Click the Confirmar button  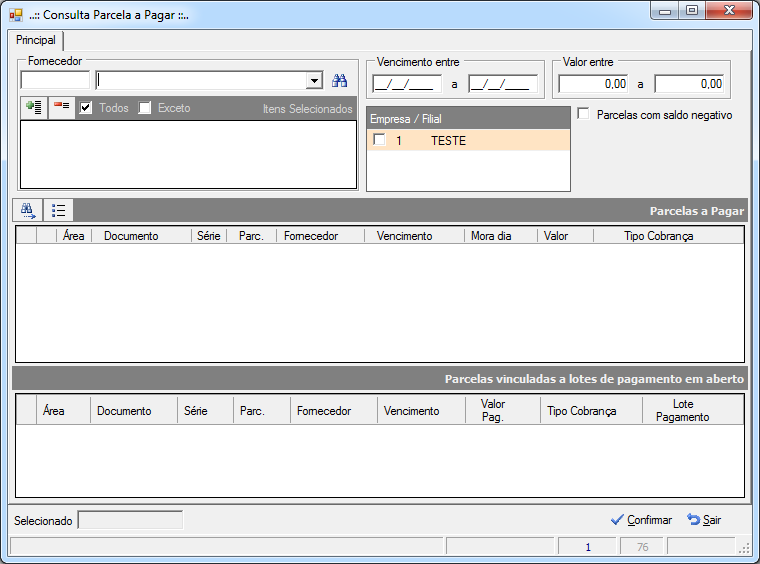[x=641, y=520]
